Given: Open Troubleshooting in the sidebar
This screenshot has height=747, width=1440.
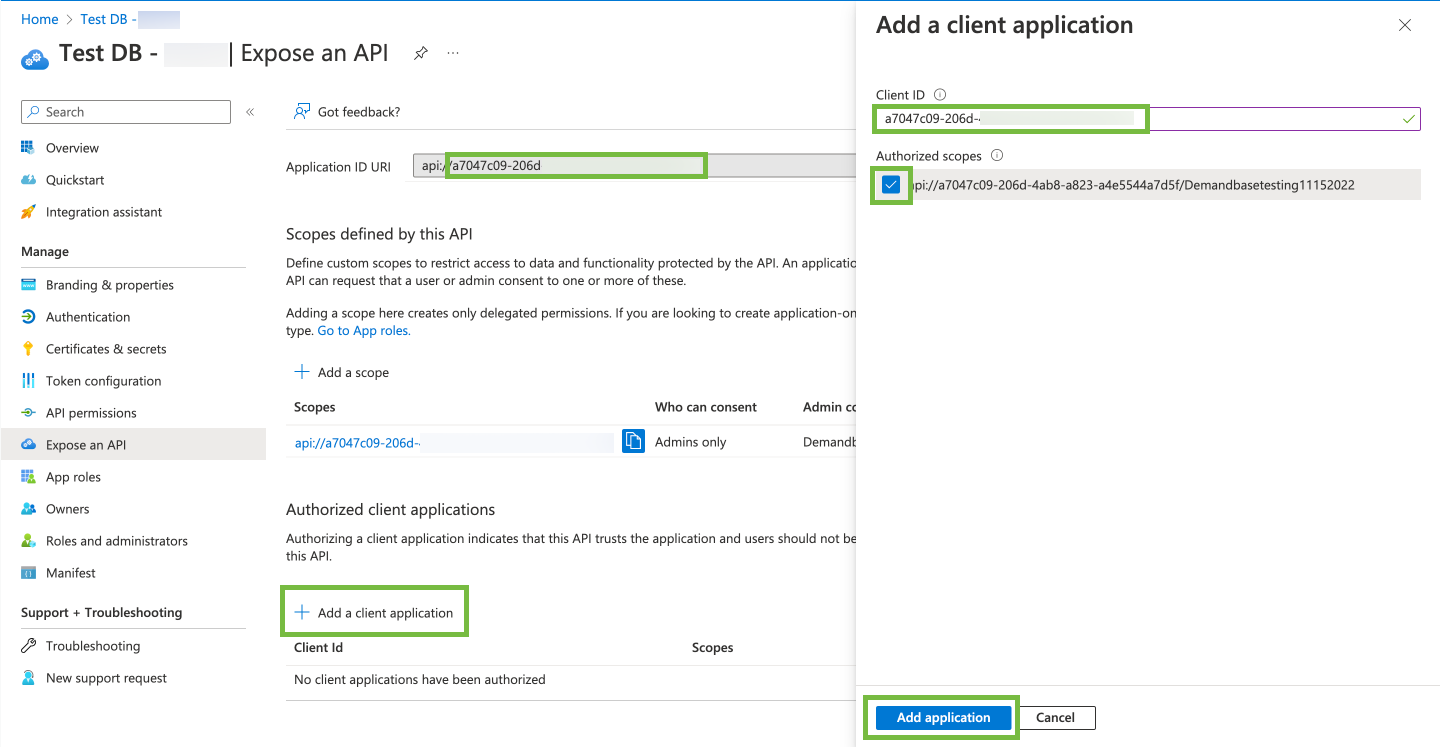Looking at the screenshot, I should tap(93, 646).
